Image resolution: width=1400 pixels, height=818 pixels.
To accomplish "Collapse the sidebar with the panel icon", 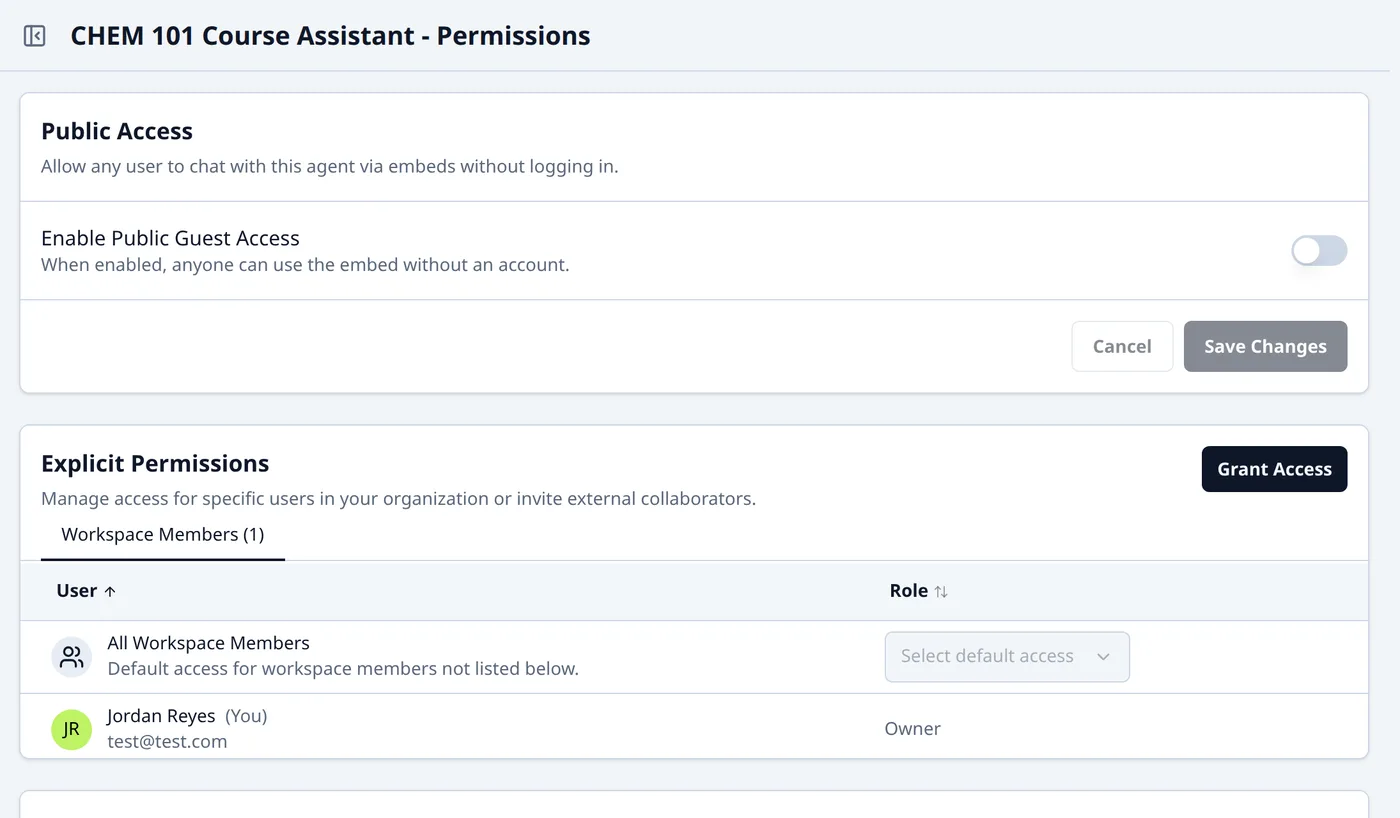I will click(x=34, y=36).
